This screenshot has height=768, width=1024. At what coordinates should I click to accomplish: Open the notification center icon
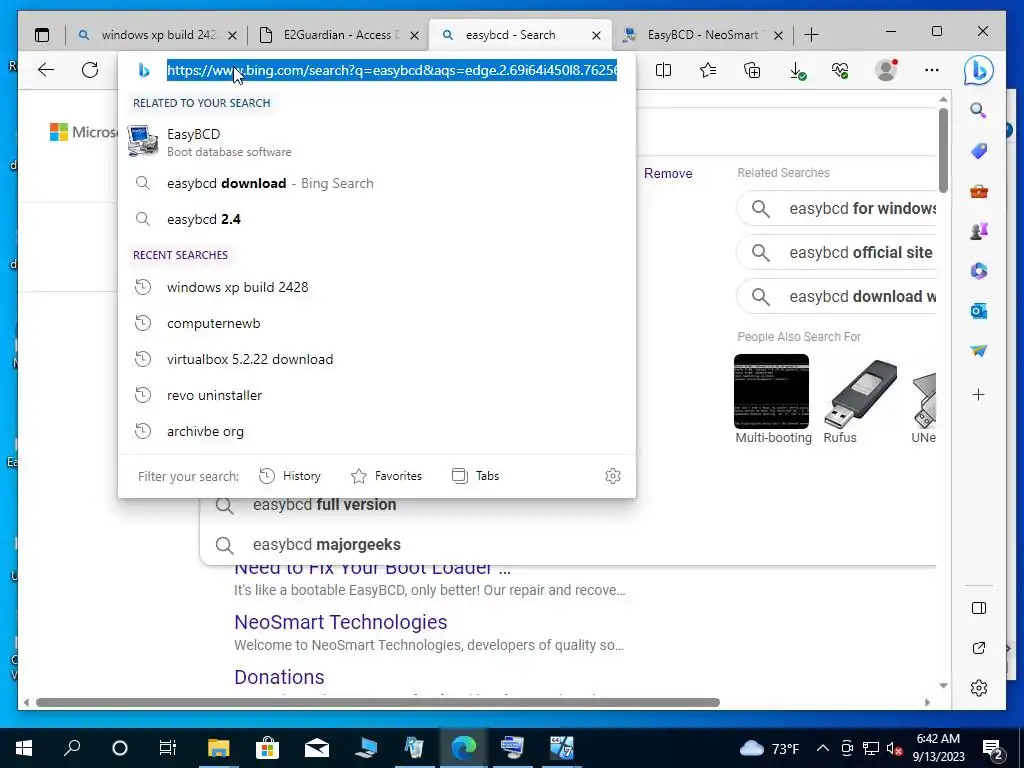[993, 748]
